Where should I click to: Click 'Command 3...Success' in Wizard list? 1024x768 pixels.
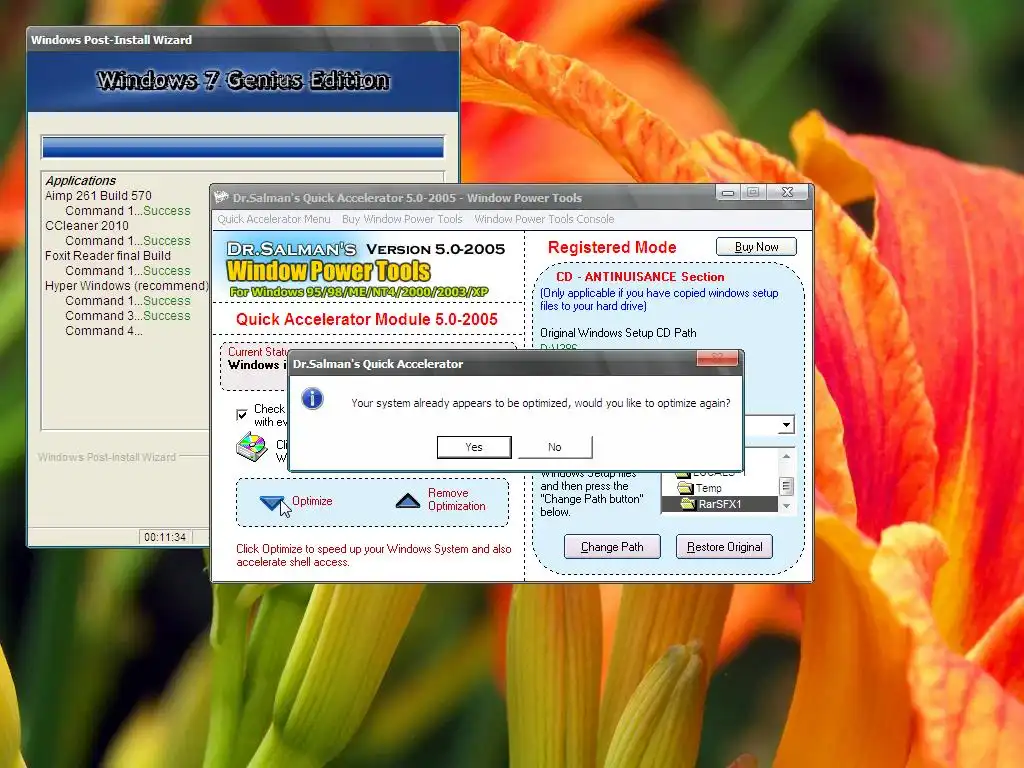(128, 316)
